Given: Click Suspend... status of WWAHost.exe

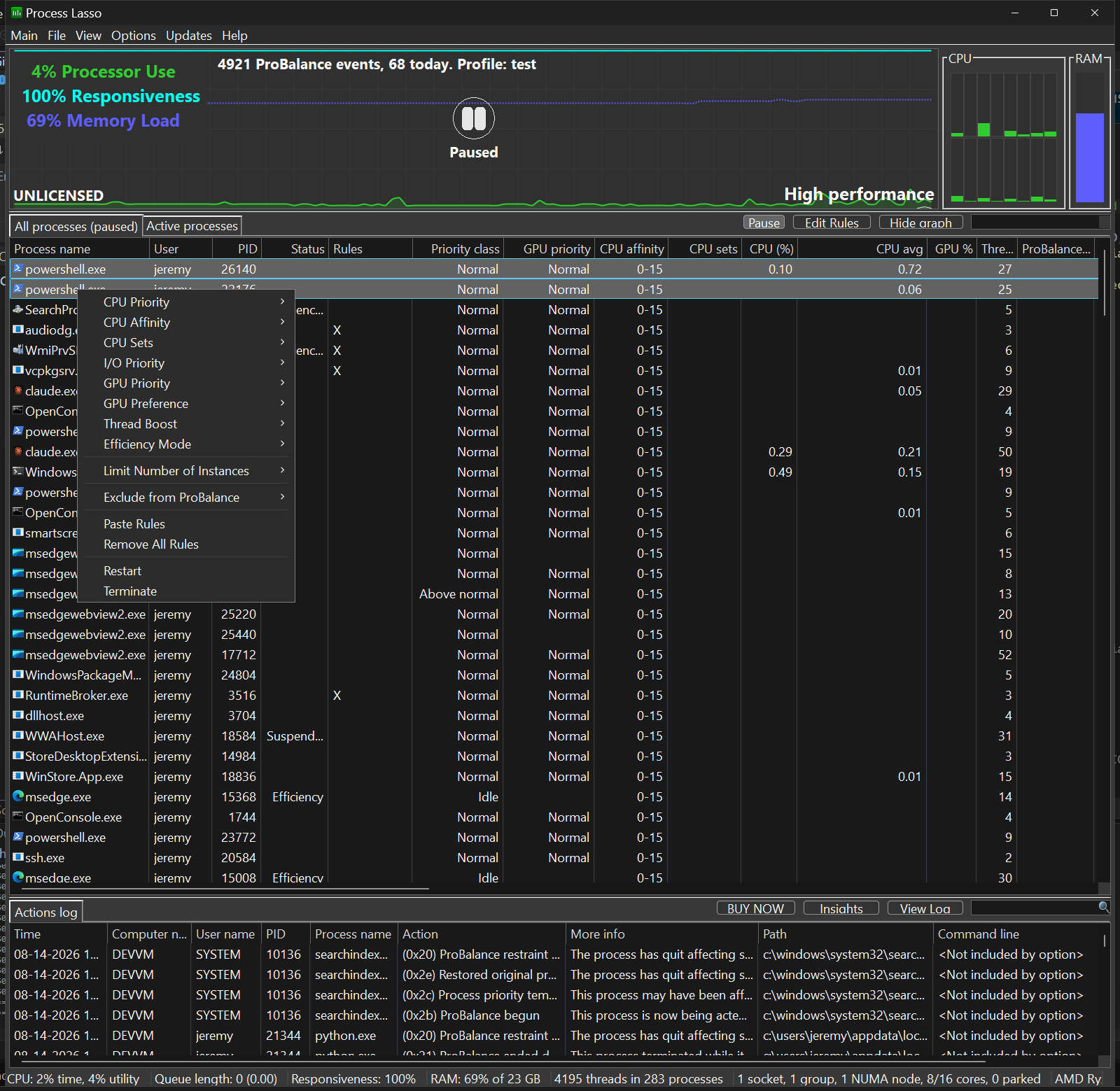Looking at the screenshot, I should (295, 735).
